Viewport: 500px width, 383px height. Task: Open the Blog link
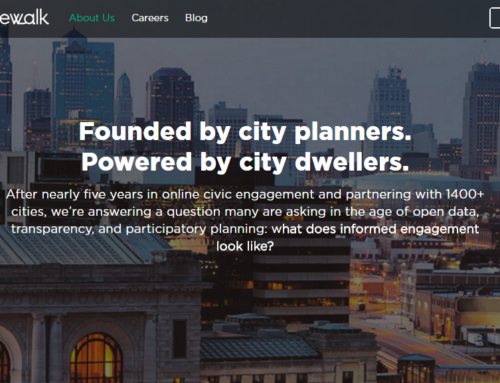[196, 18]
